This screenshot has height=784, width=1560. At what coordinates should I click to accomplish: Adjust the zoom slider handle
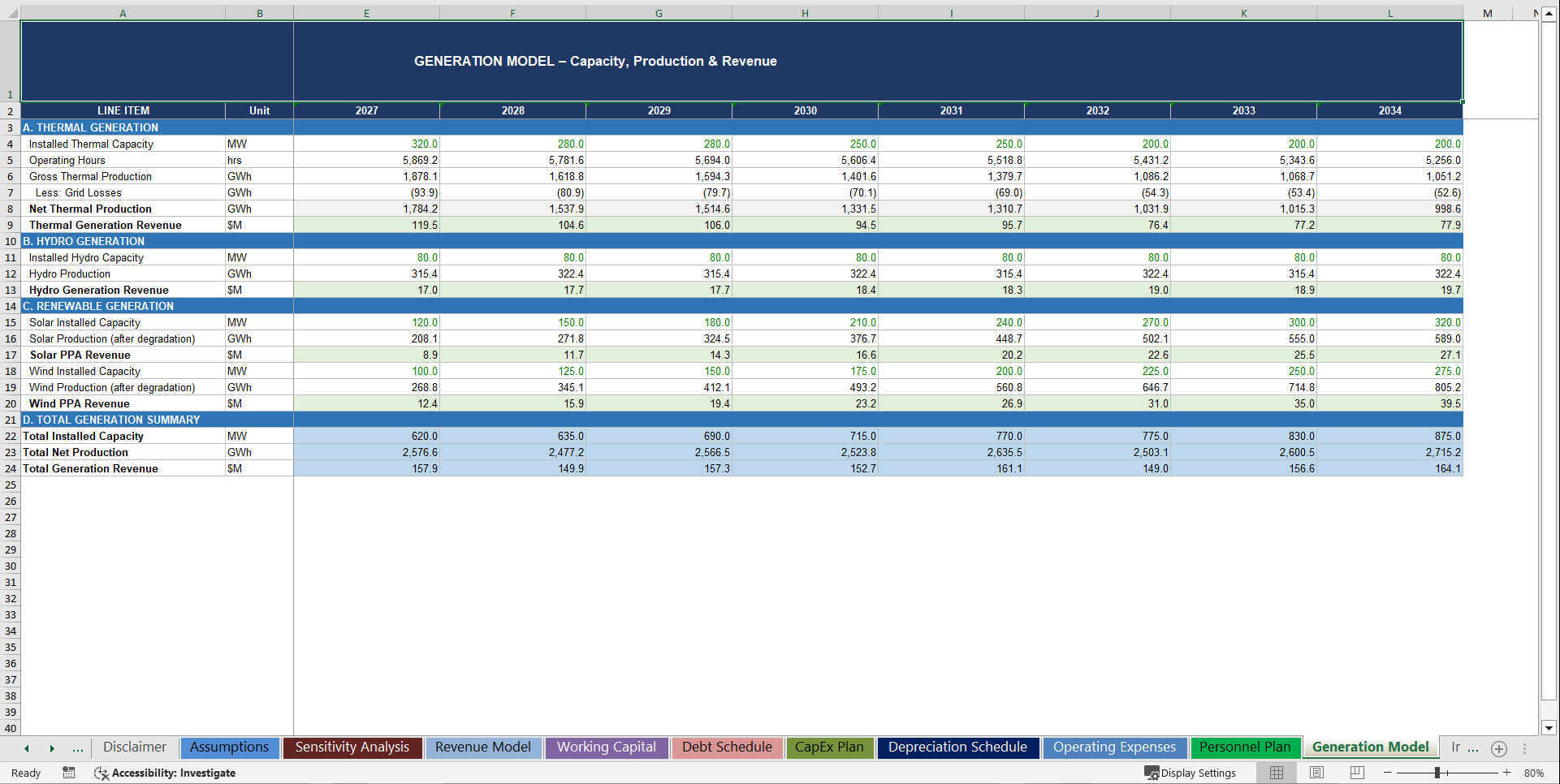coord(1437,773)
